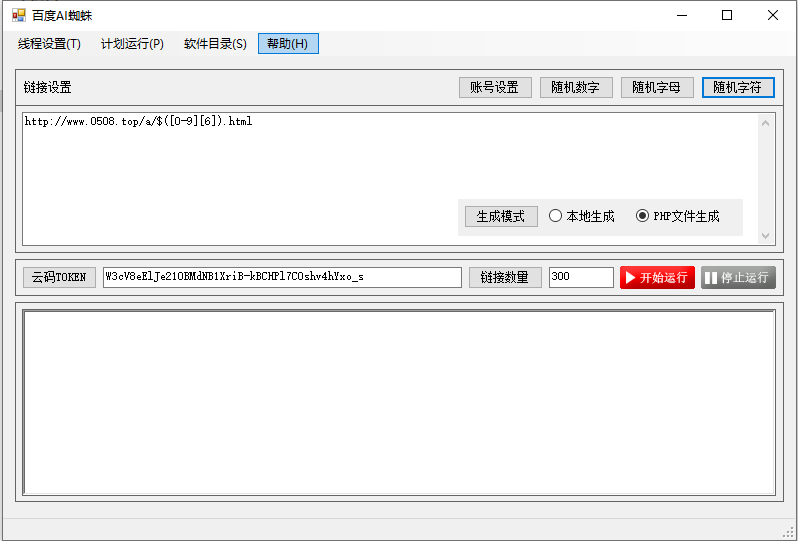798x541 pixels.
Task: Click into the token text field
Action: 282,277
